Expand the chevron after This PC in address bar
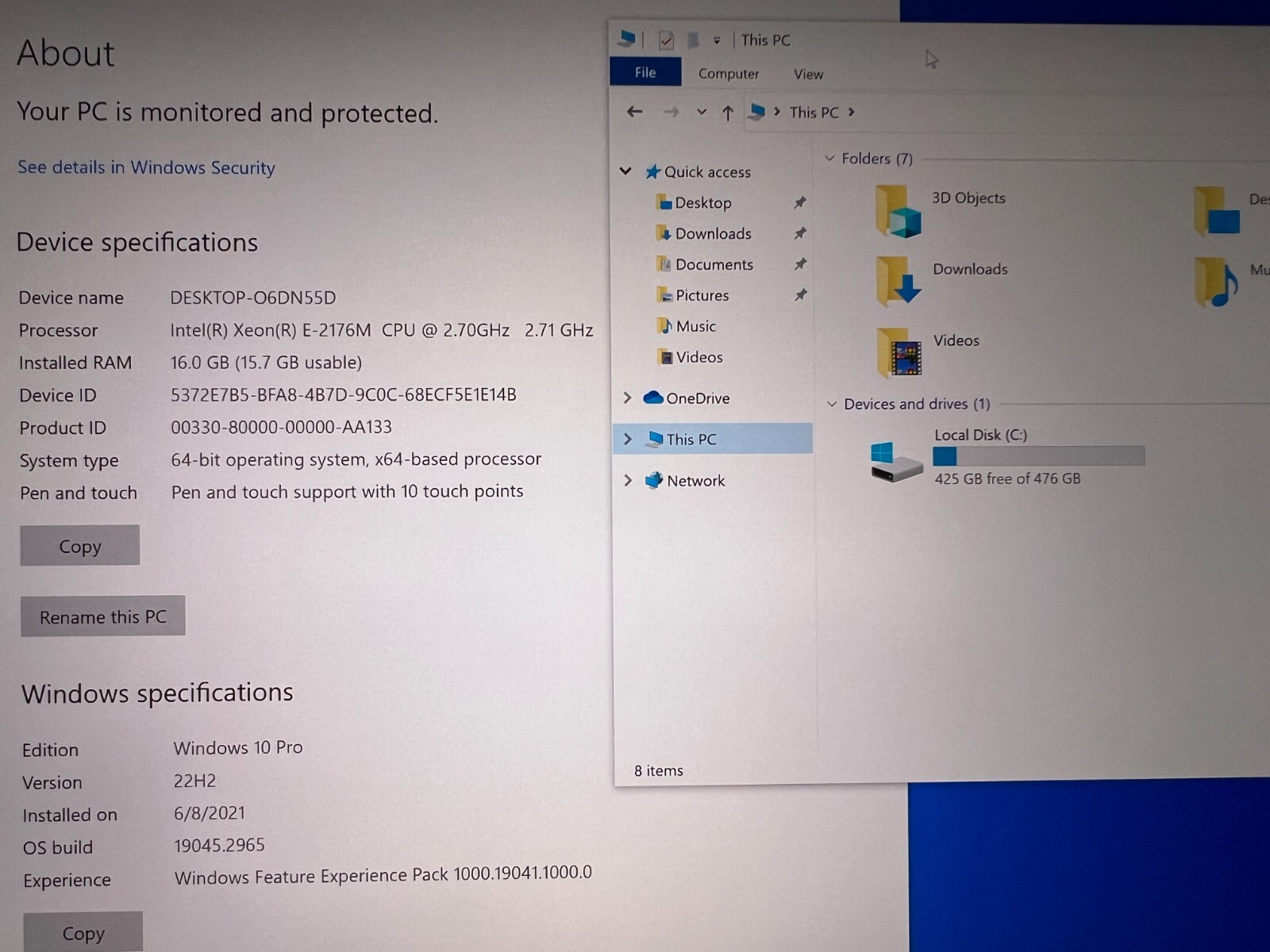Viewport: 1270px width, 952px height. [x=852, y=112]
